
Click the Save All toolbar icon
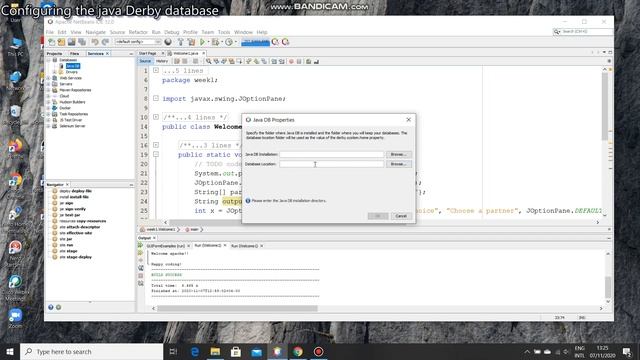point(82,42)
